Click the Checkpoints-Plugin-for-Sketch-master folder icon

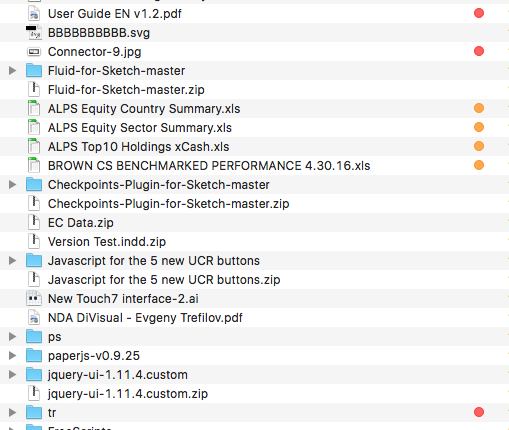[x=34, y=185]
